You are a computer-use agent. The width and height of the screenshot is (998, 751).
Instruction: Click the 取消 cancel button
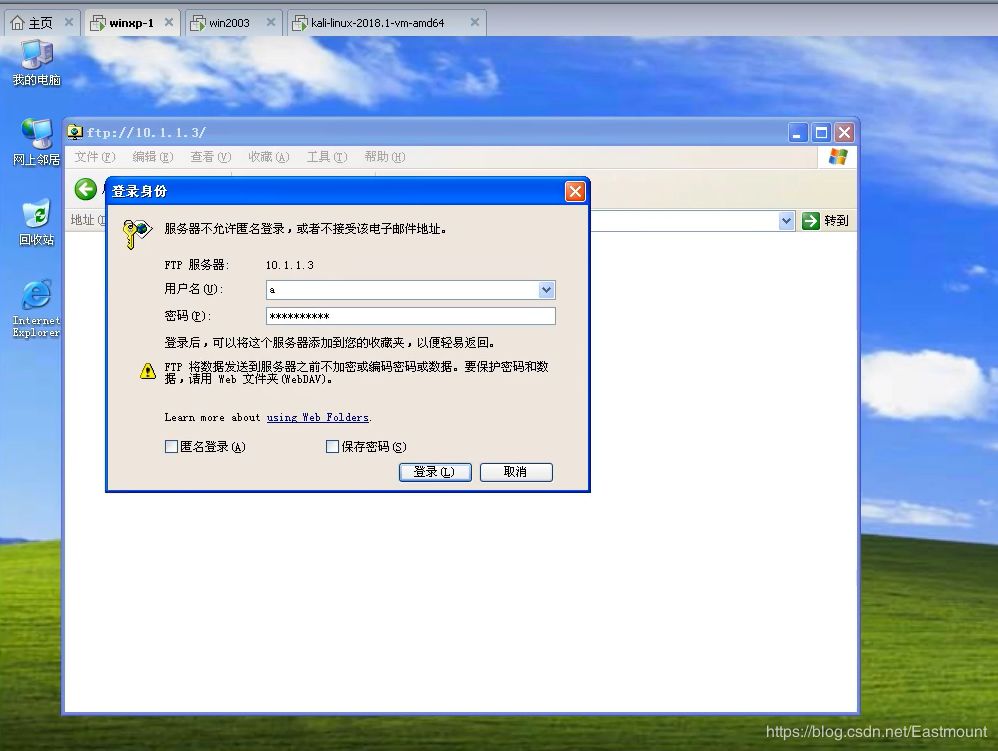(516, 472)
